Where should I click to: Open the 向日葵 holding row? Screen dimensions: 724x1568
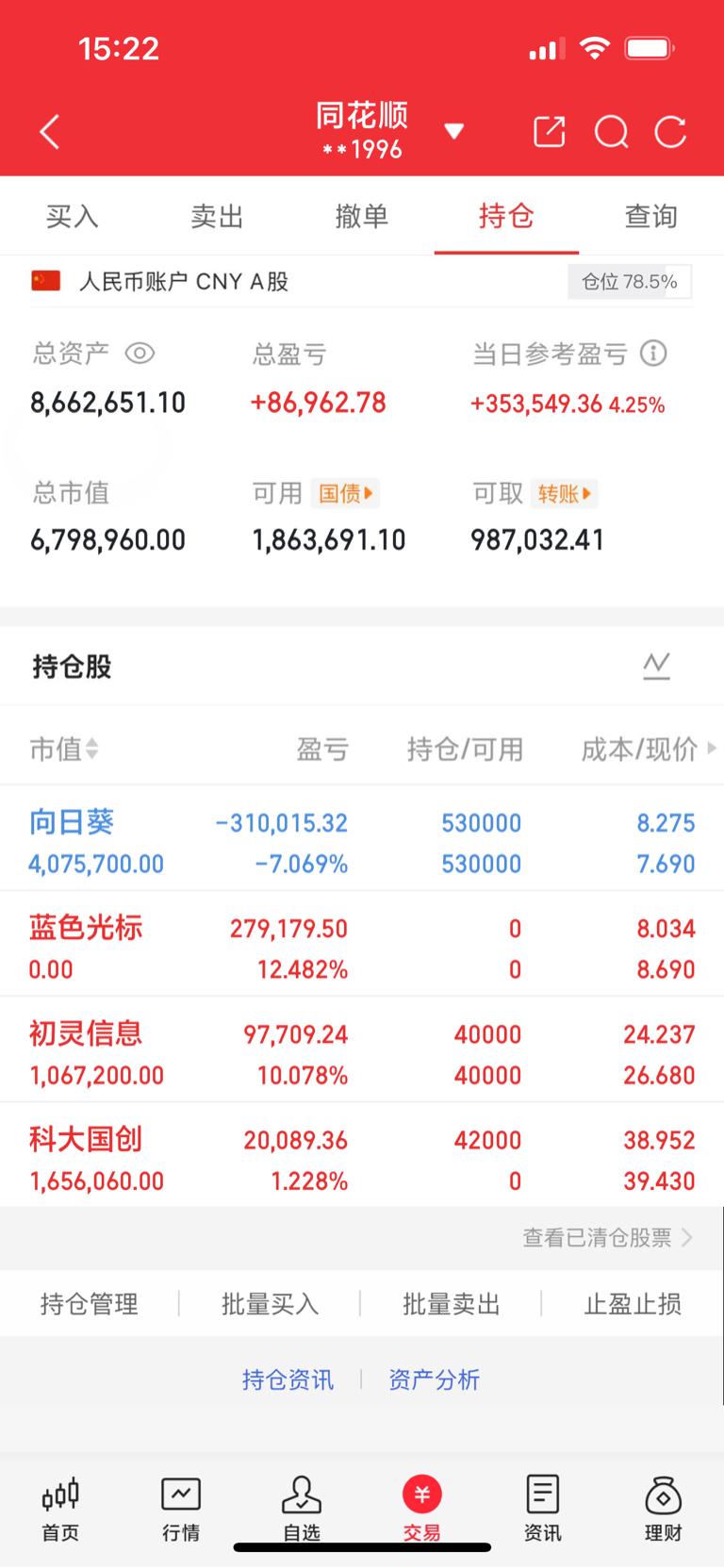tap(362, 838)
